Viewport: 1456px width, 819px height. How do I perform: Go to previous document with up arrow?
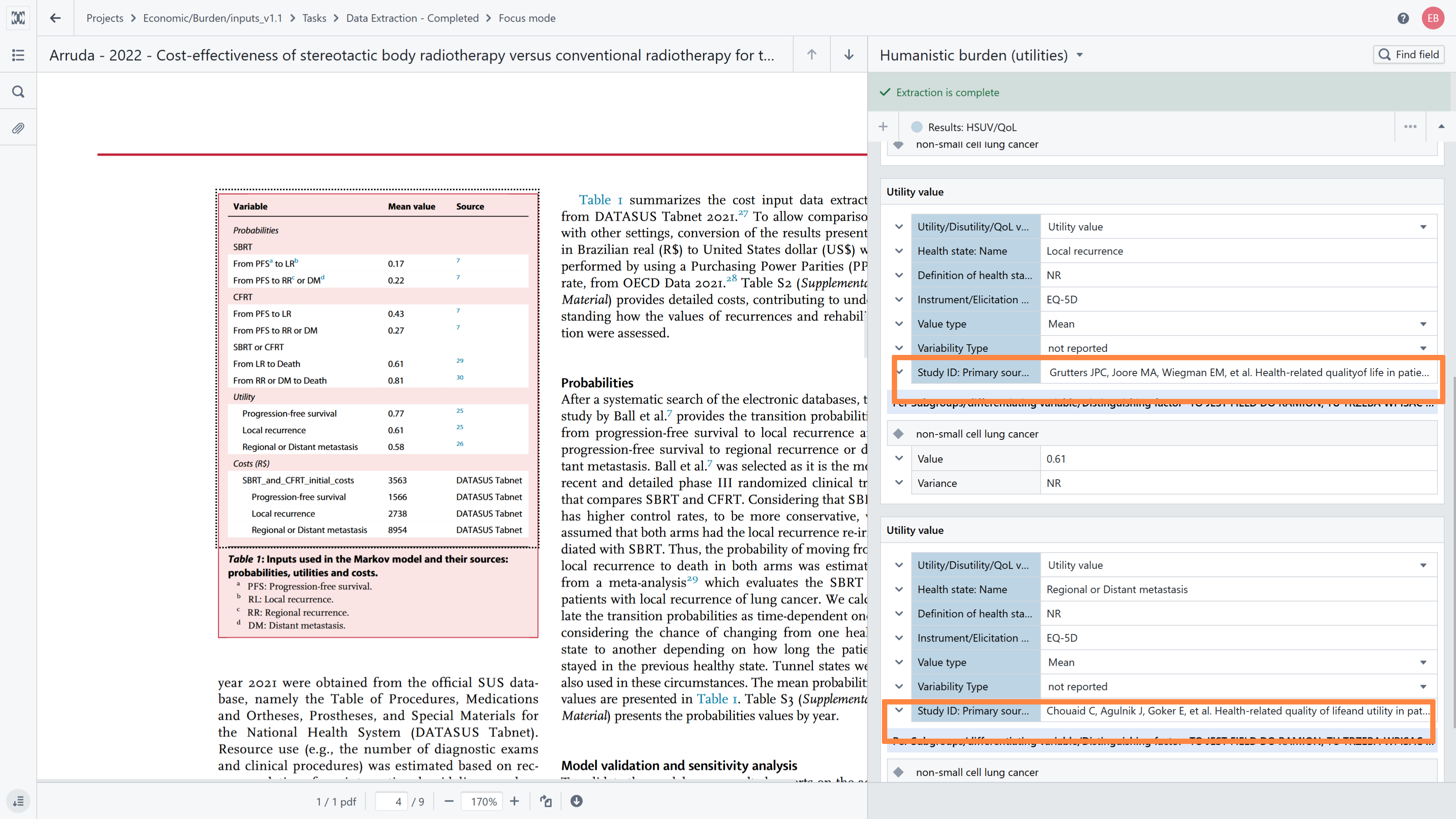pyautogui.click(x=812, y=55)
